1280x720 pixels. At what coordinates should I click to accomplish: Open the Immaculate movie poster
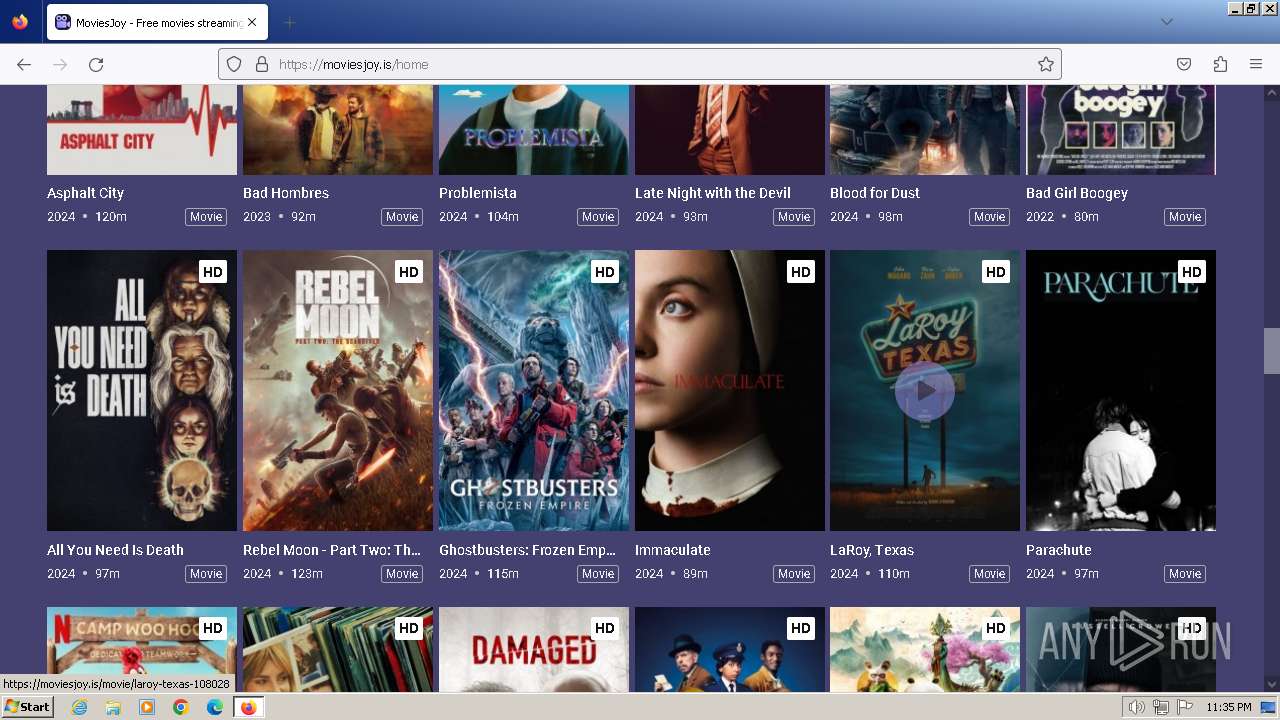(x=730, y=390)
